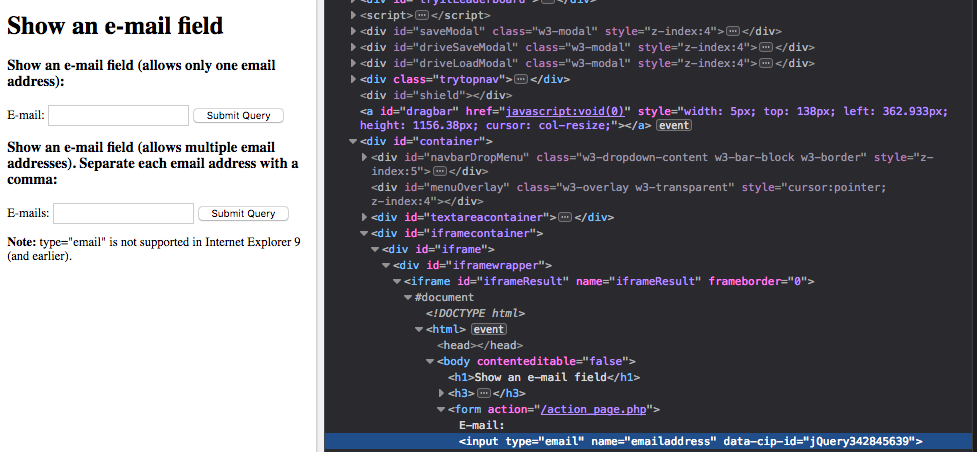The height and width of the screenshot is (452, 977).
Task: Submit the multiple E-mails form
Action: (244, 213)
